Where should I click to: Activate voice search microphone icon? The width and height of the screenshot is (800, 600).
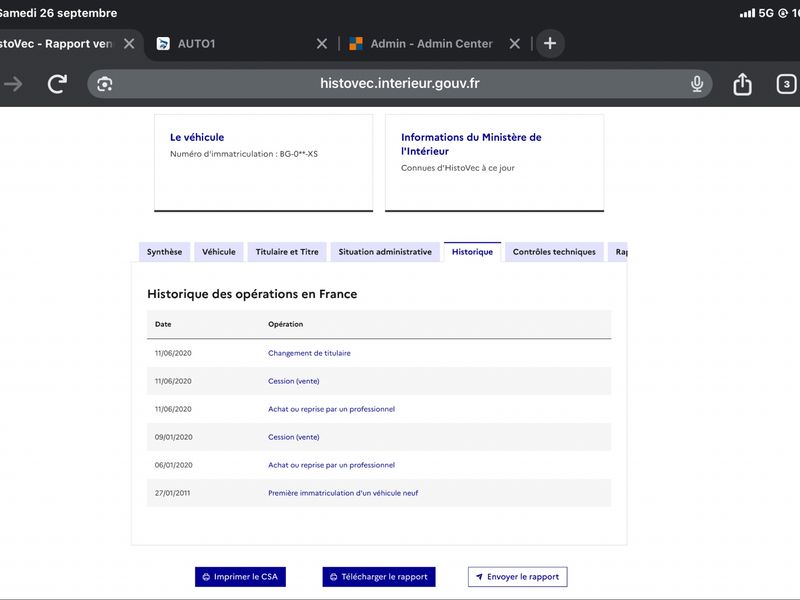(x=696, y=84)
